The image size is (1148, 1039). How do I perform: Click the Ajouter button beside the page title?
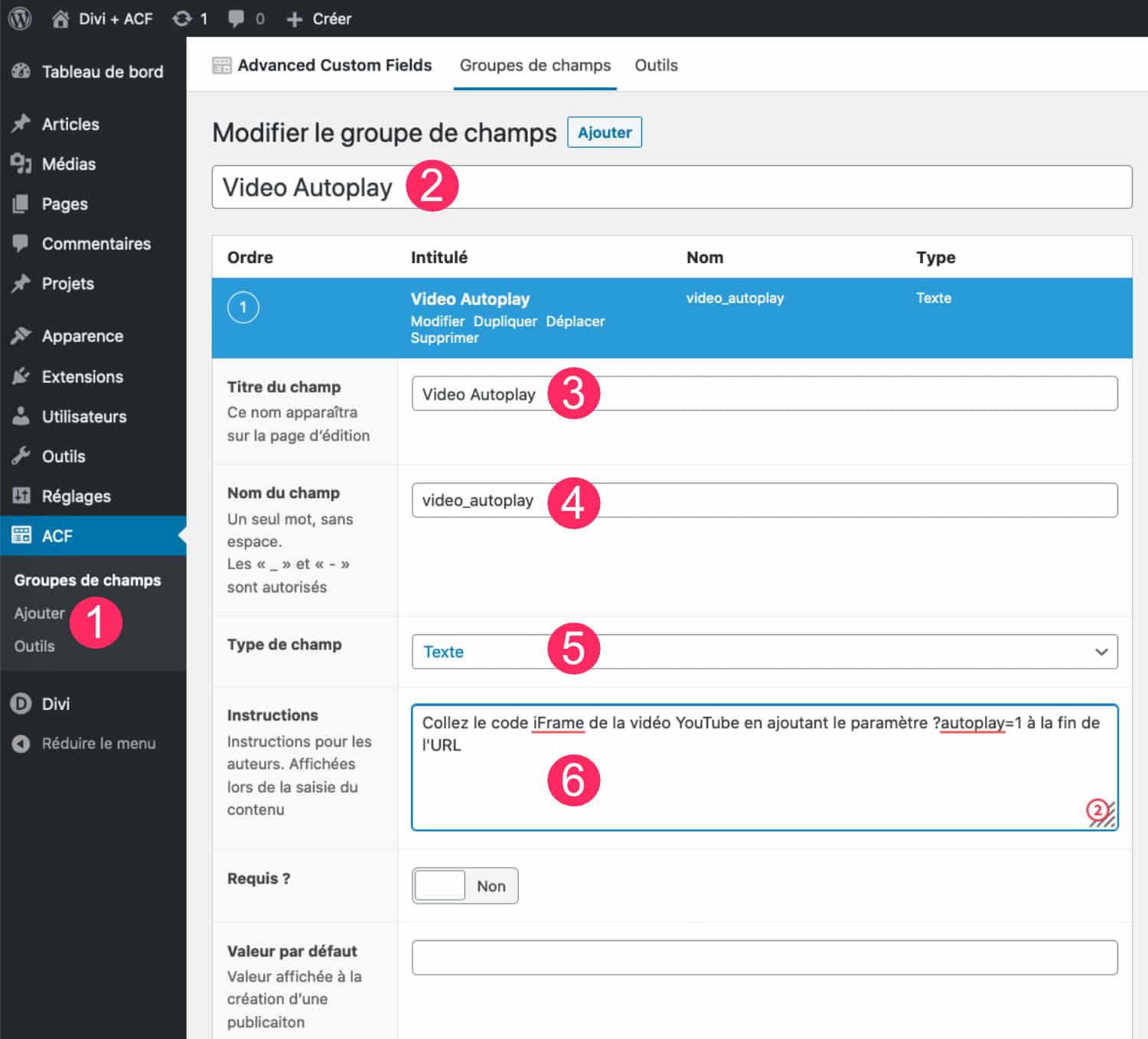click(x=605, y=132)
